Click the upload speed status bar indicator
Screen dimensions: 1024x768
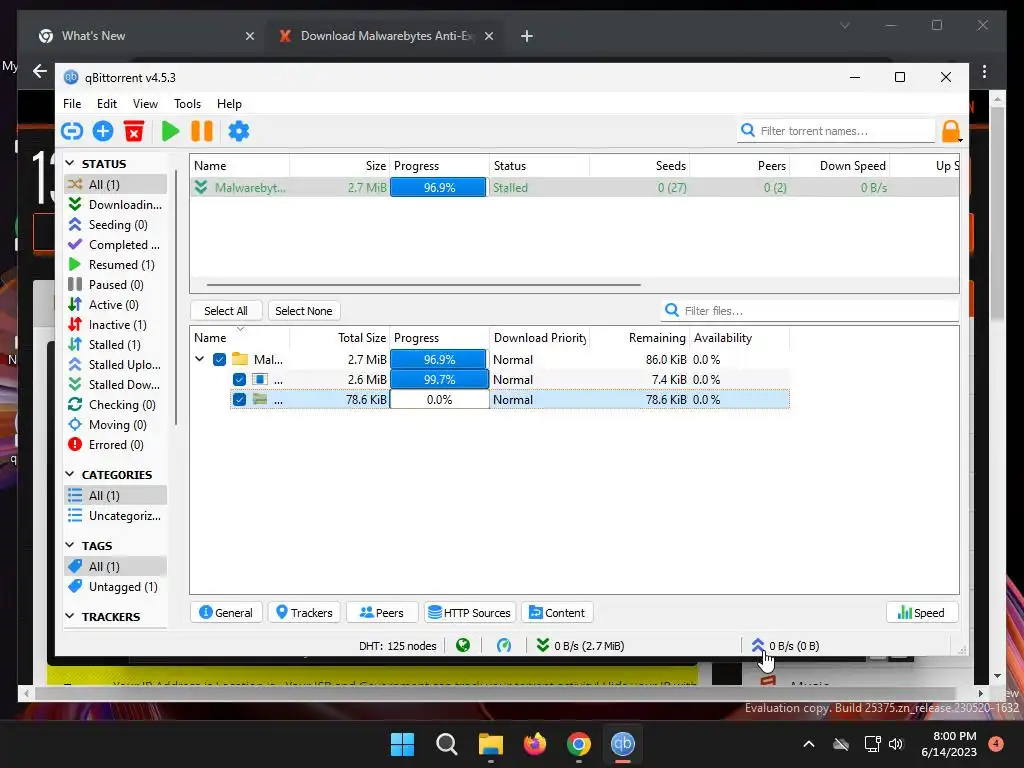point(785,646)
